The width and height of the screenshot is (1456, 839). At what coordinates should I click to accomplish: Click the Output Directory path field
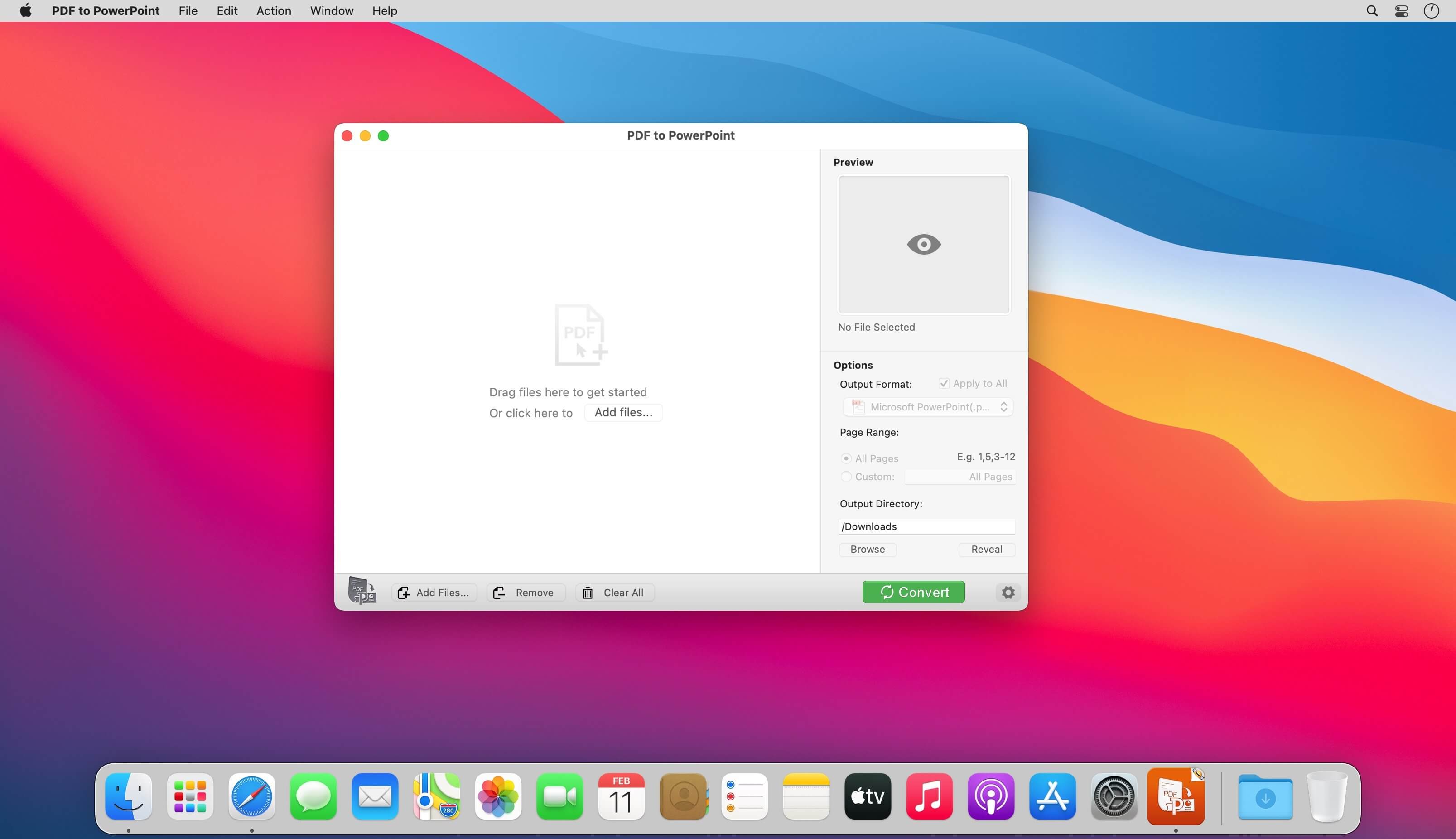point(926,526)
